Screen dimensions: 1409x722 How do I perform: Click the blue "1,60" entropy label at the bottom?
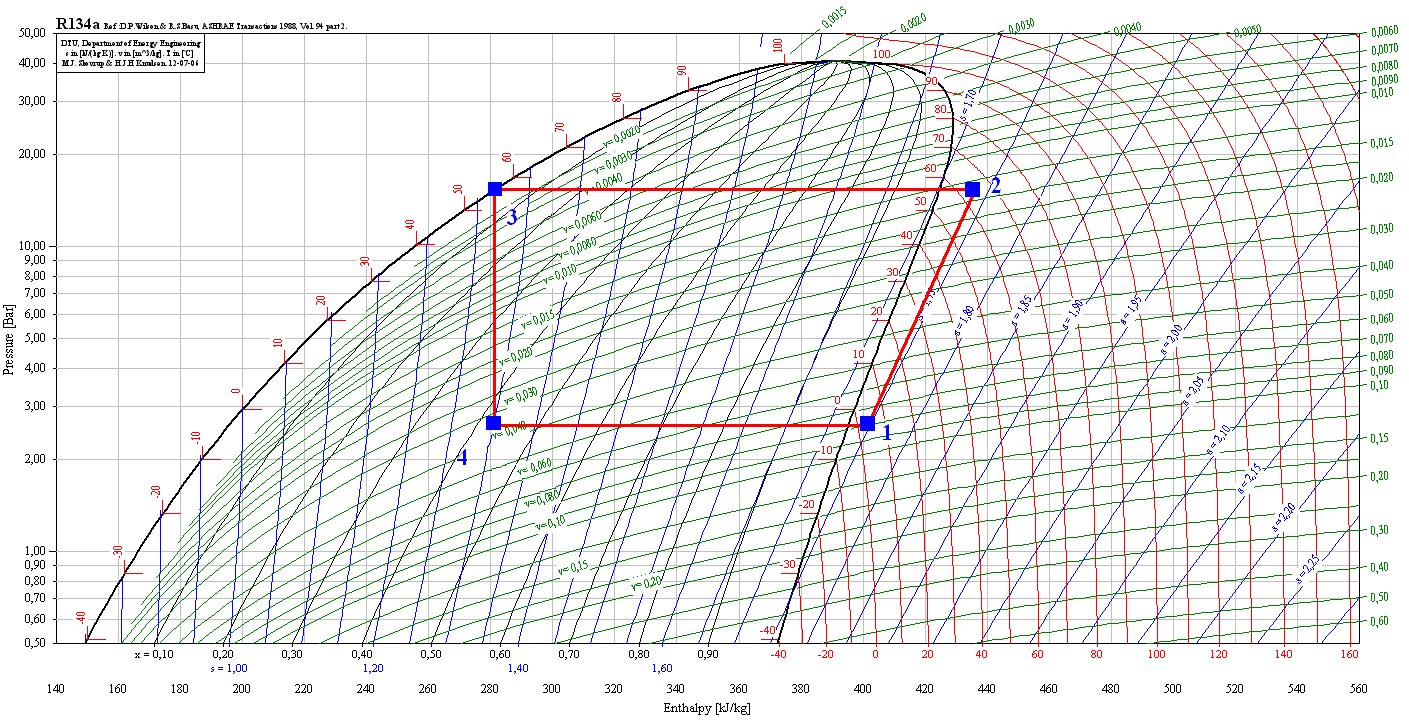point(662,668)
